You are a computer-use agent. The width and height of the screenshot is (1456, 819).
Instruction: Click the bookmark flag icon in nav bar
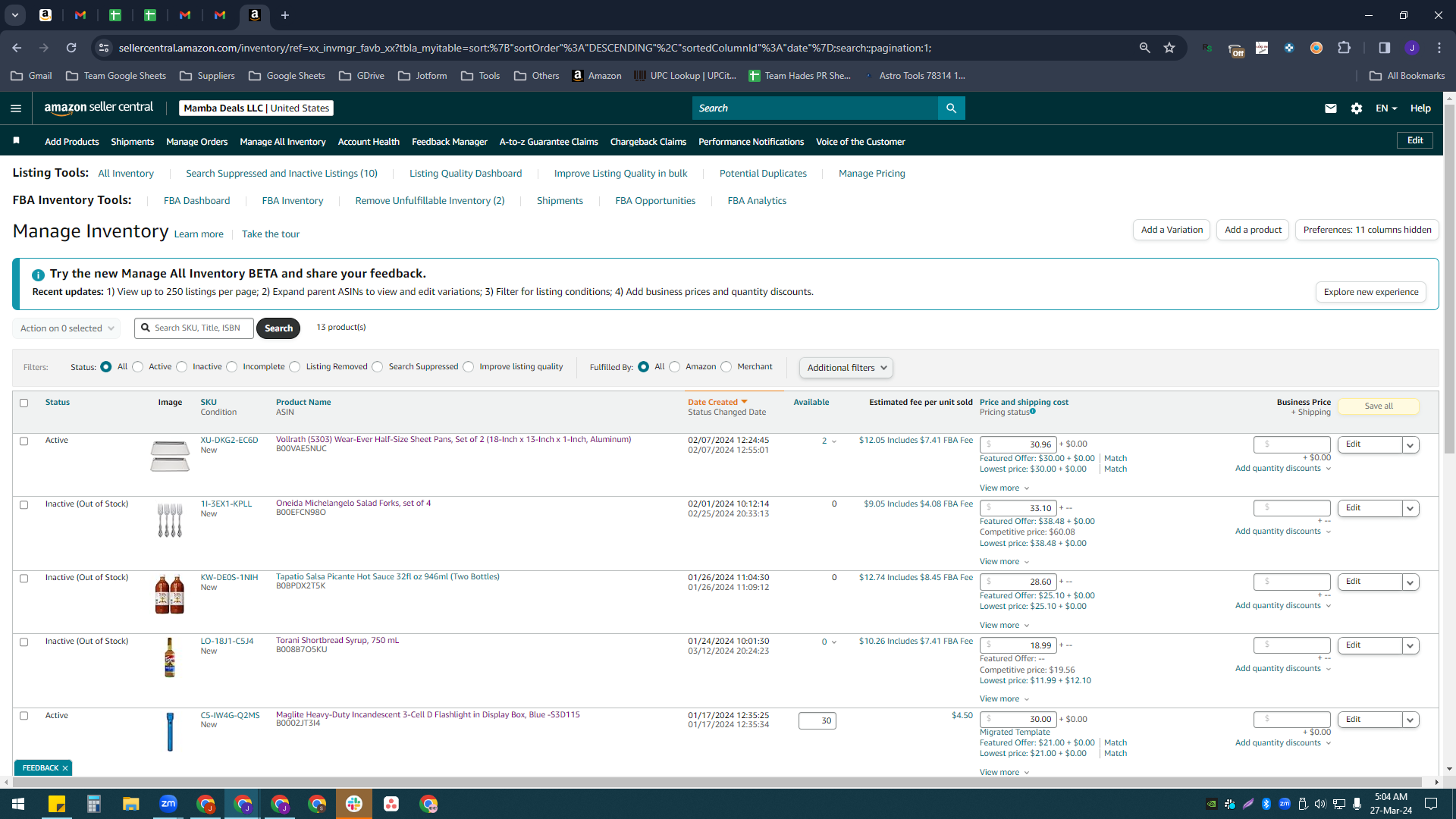(x=17, y=141)
